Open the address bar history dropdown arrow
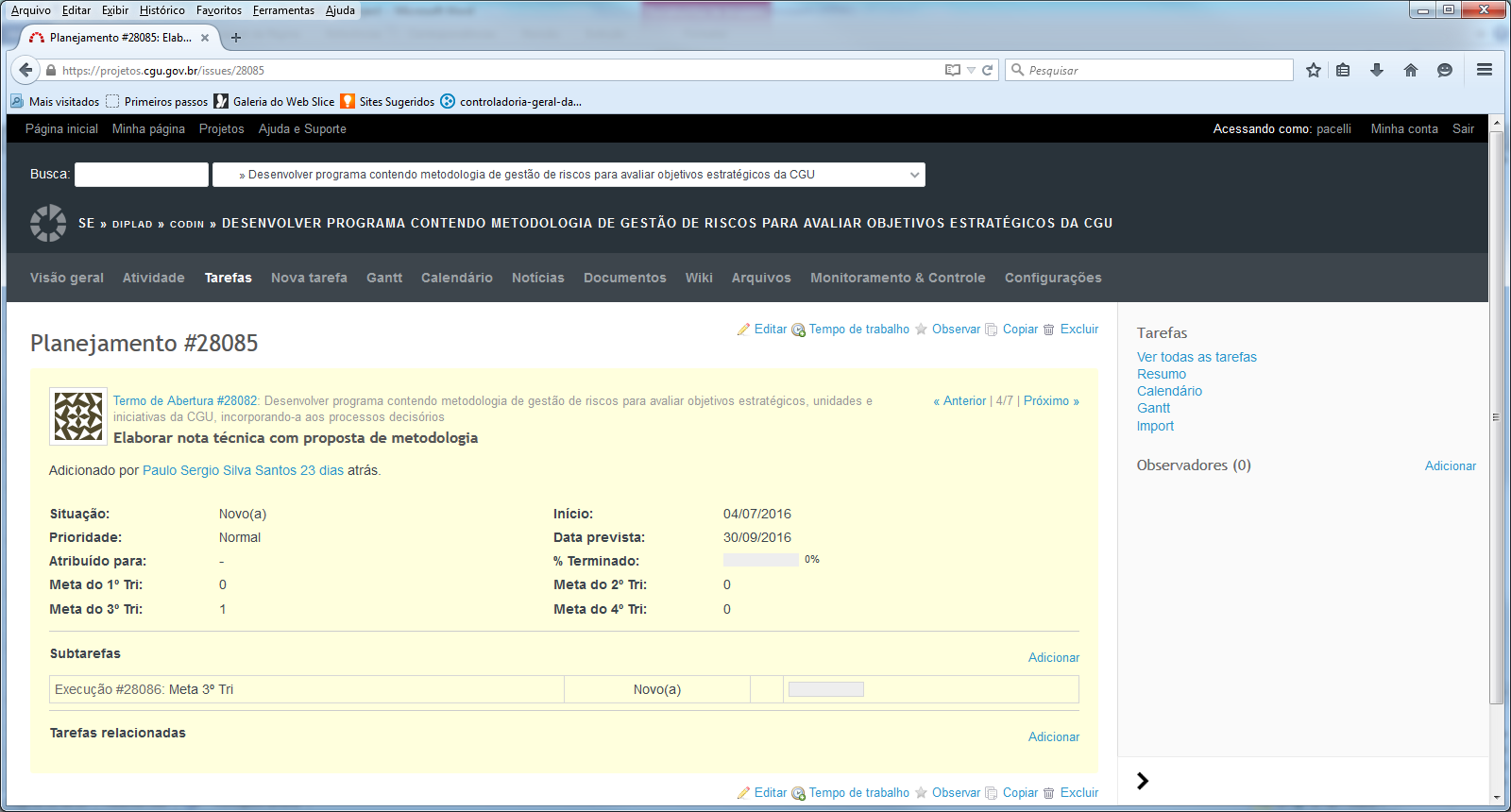 pos(971,70)
